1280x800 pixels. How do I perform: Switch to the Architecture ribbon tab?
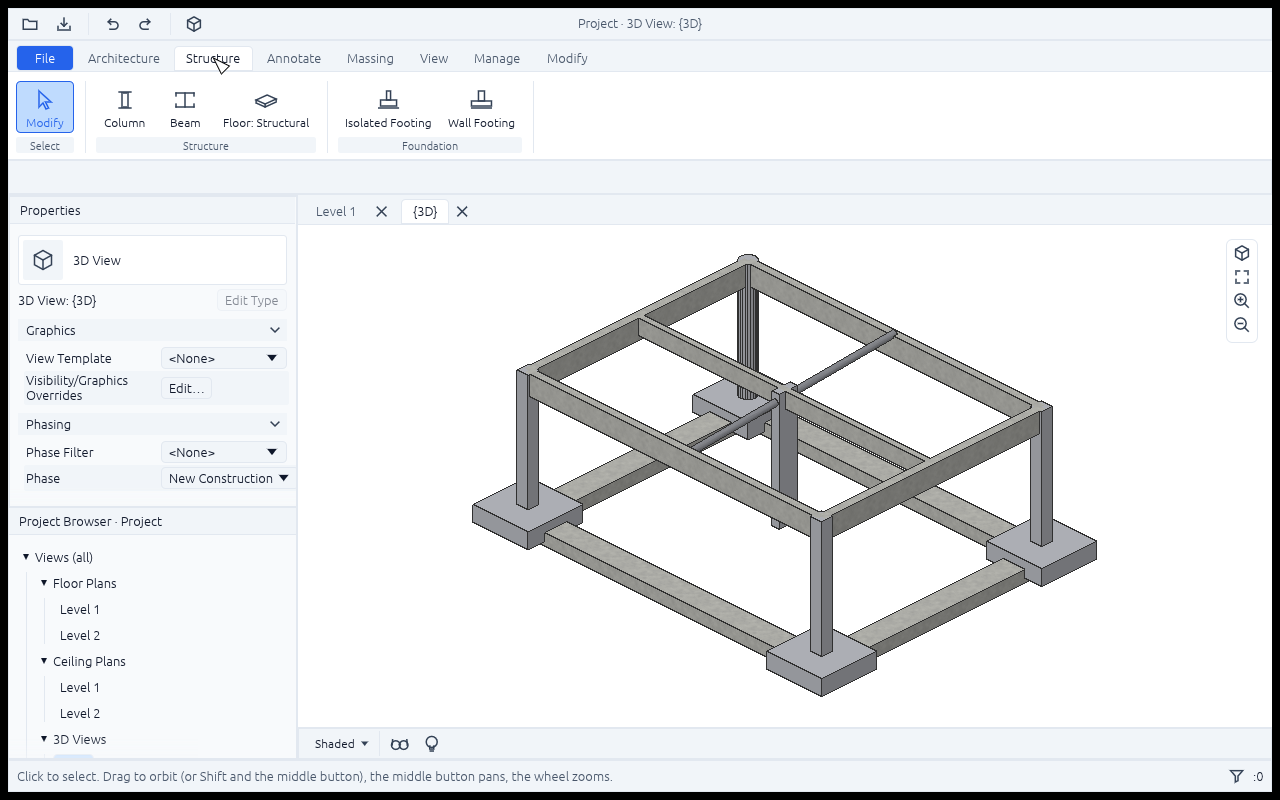coord(124,58)
